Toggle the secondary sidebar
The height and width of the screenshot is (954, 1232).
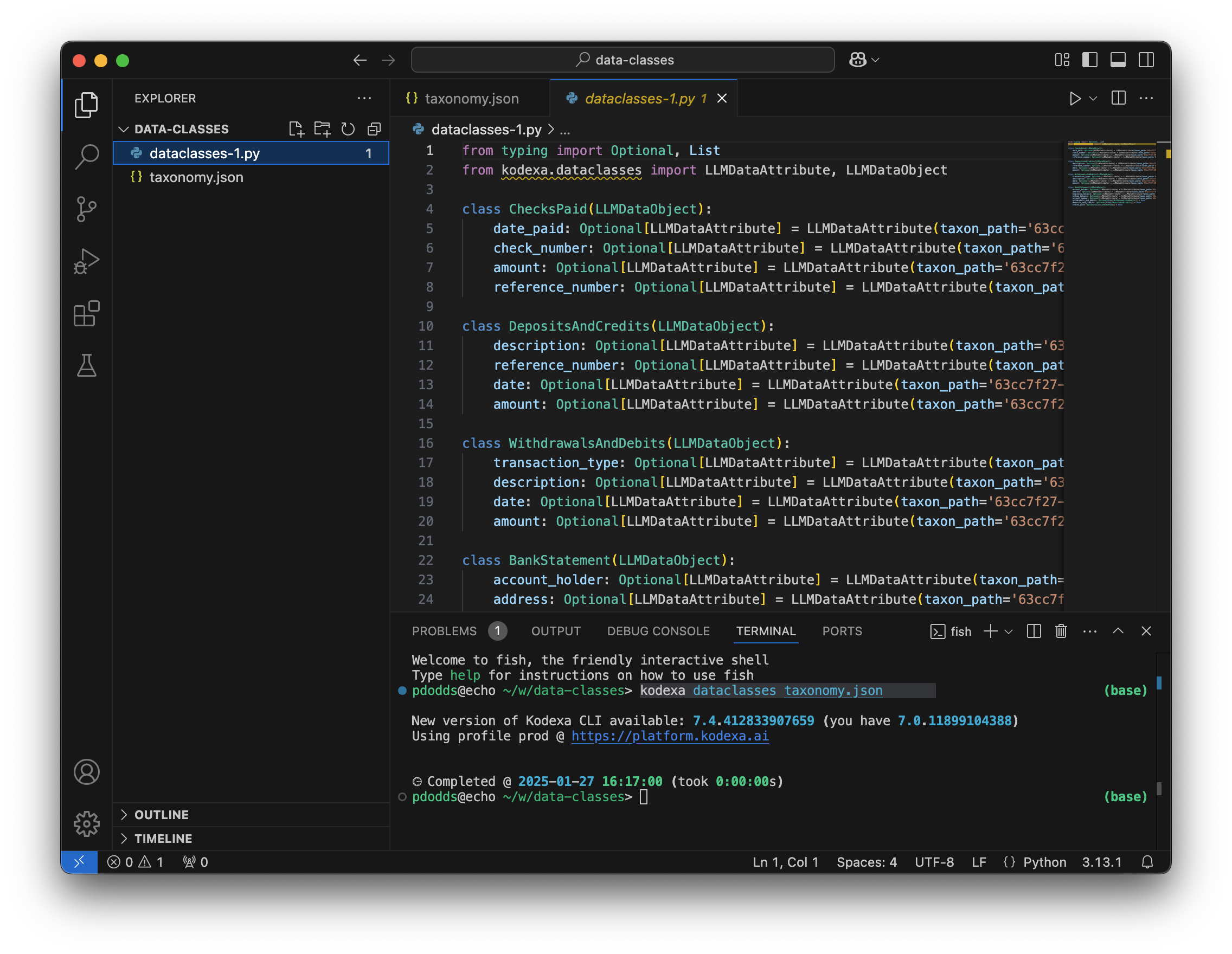(1147, 60)
